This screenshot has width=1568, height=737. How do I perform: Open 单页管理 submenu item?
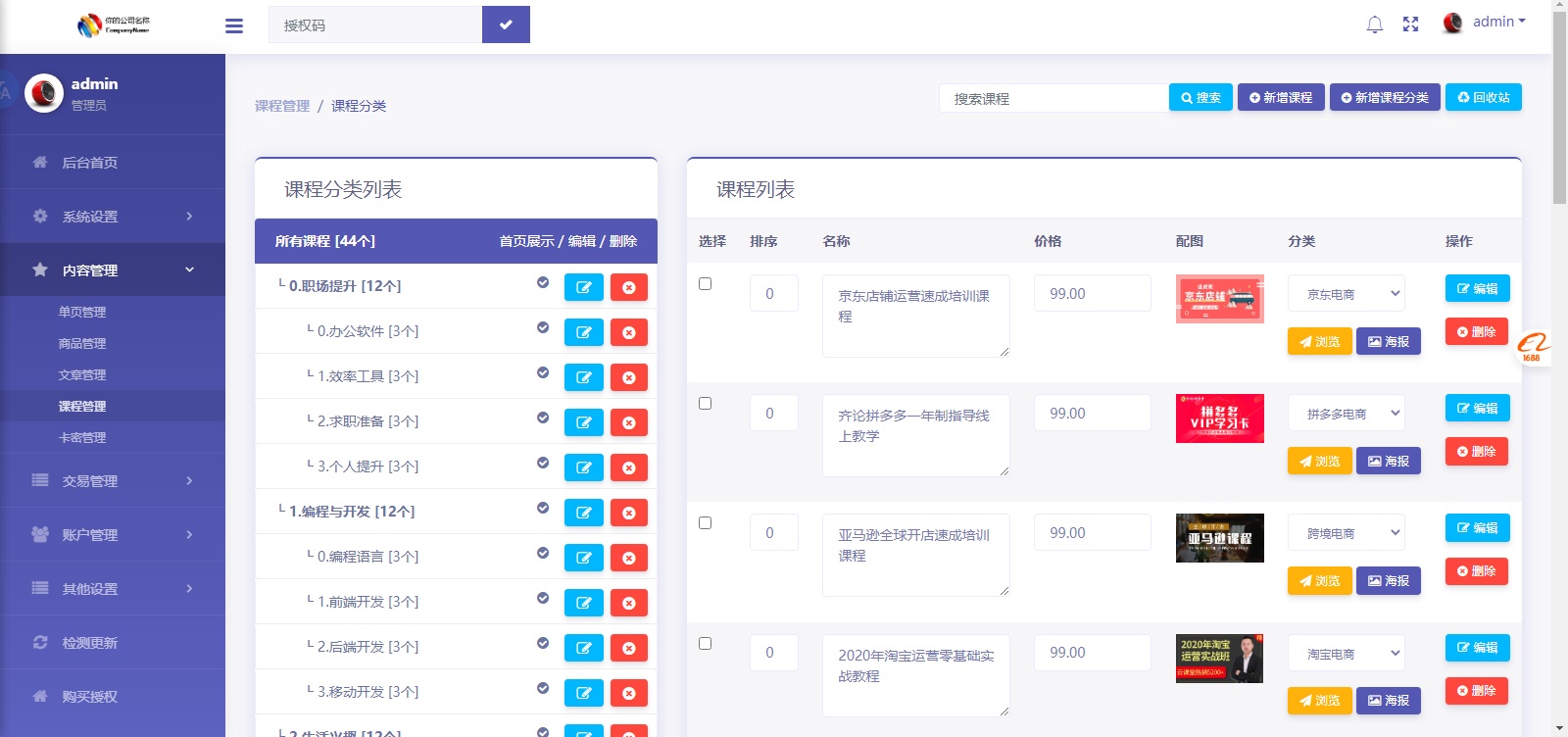point(82,312)
